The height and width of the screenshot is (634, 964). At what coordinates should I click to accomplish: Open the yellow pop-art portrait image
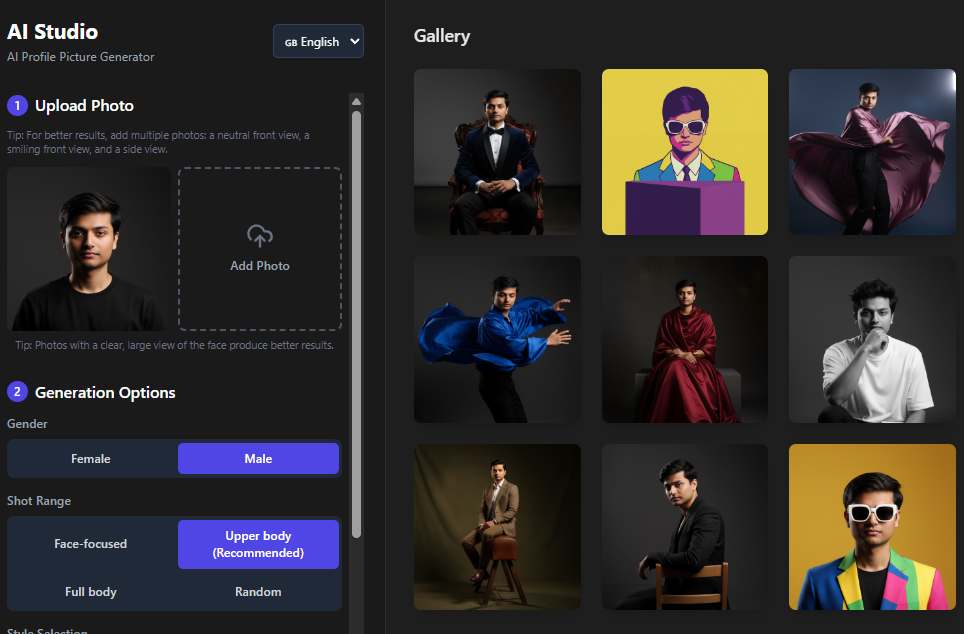(x=685, y=152)
